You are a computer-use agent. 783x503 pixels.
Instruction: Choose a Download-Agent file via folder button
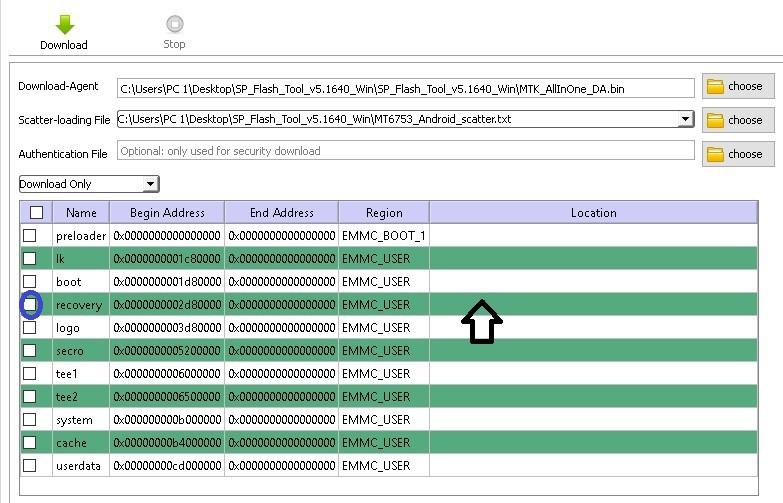coord(737,87)
